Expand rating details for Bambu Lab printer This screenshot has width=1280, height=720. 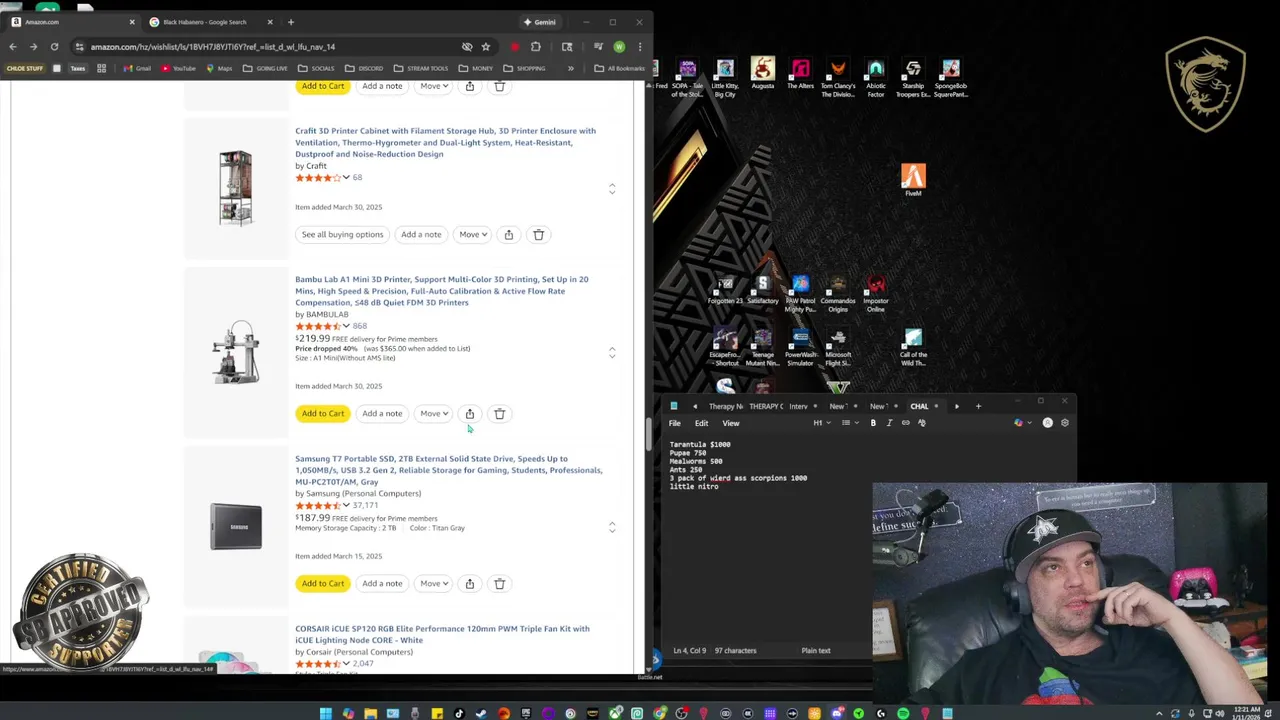coord(346,326)
